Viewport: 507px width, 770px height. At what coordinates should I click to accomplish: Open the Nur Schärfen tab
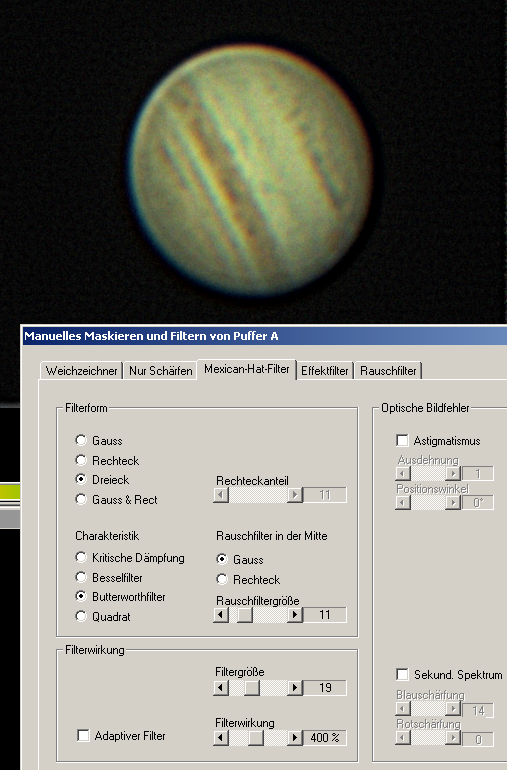pyautogui.click(x=160, y=370)
